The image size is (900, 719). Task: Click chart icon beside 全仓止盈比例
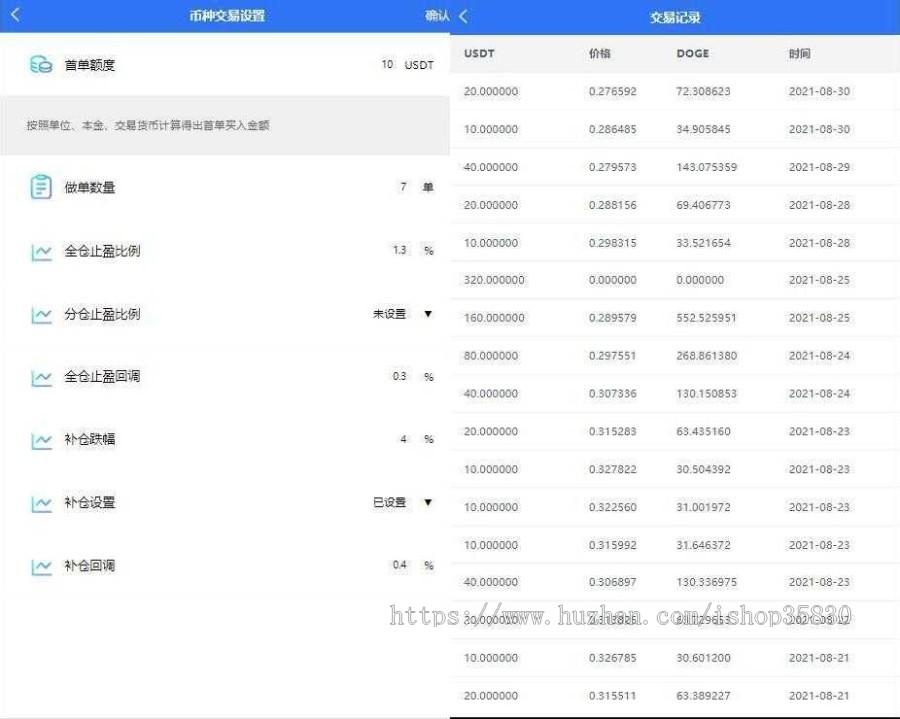(41, 251)
